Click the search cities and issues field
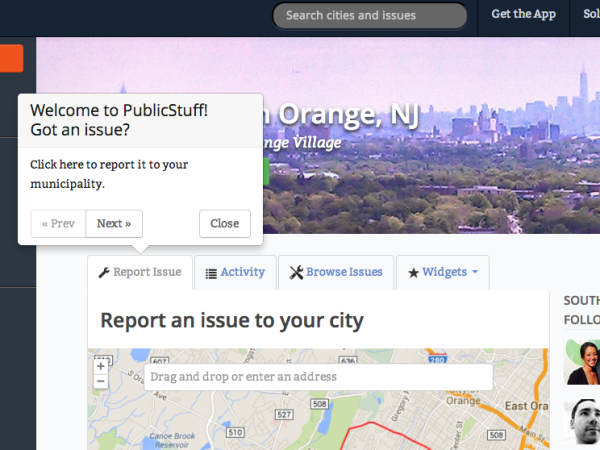 [x=370, y=15]
